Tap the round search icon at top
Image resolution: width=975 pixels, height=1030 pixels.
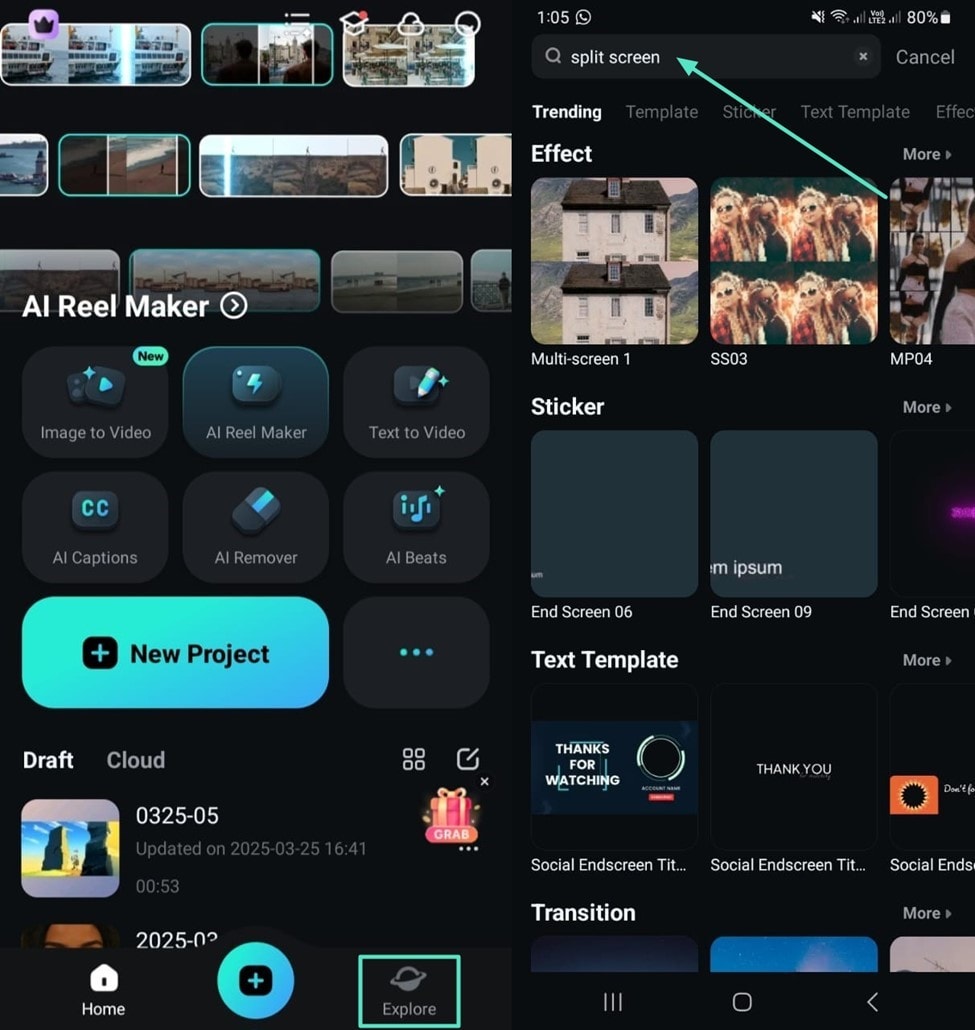468,24
